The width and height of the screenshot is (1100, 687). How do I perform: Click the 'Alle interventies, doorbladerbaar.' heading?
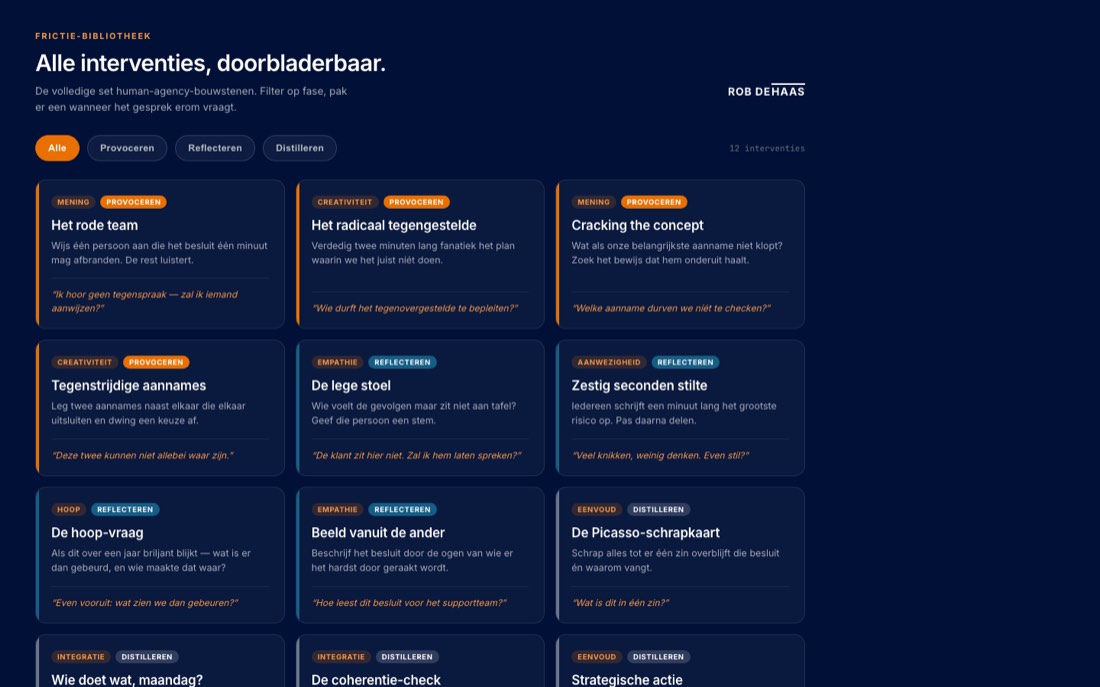point(210,63)
